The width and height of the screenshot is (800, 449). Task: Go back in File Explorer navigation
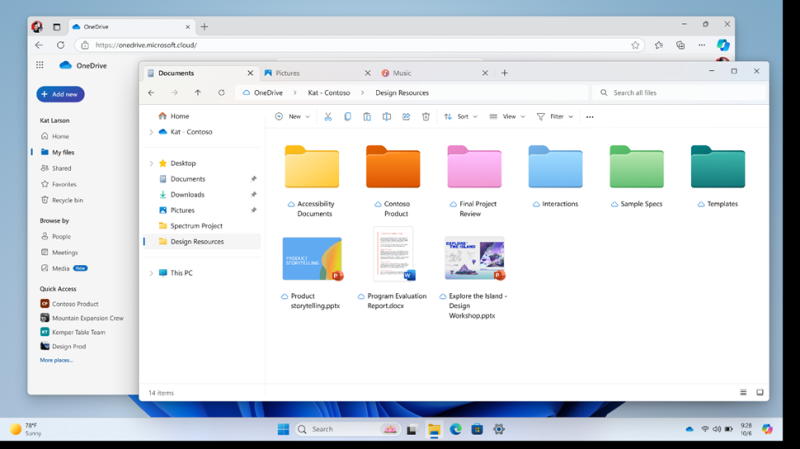tap(151, 93)
